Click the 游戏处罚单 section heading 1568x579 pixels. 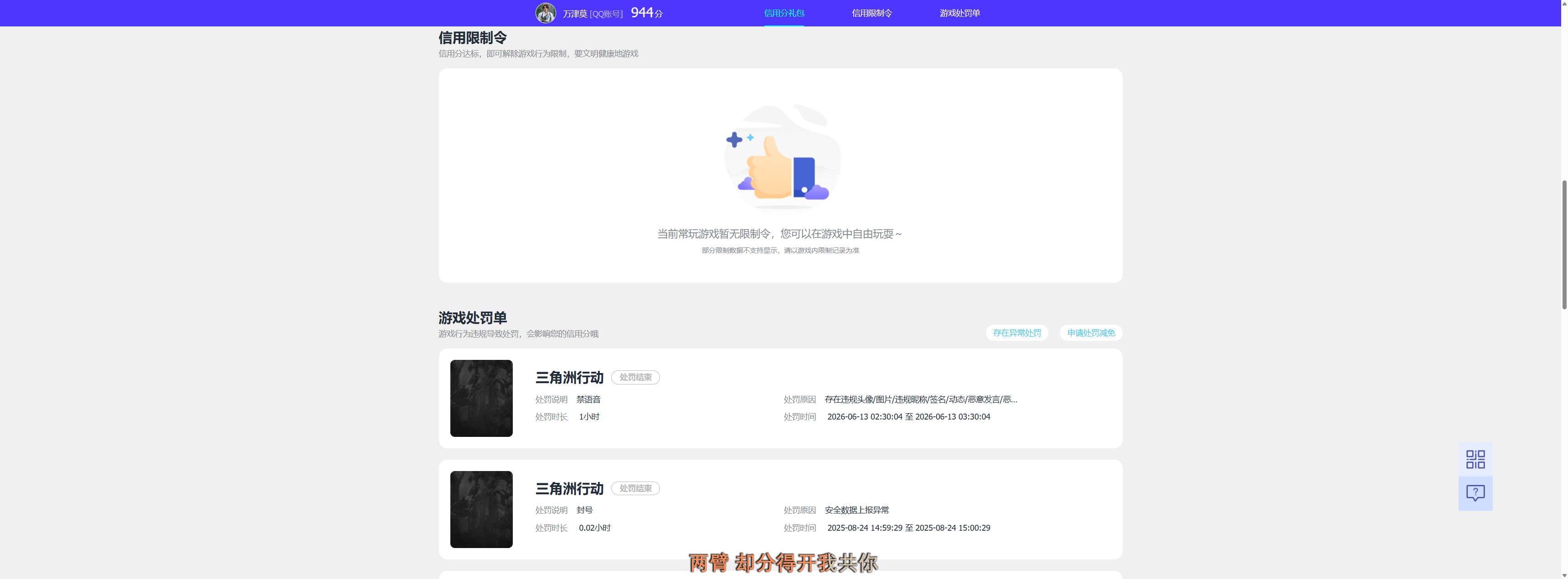coord(472,318)
